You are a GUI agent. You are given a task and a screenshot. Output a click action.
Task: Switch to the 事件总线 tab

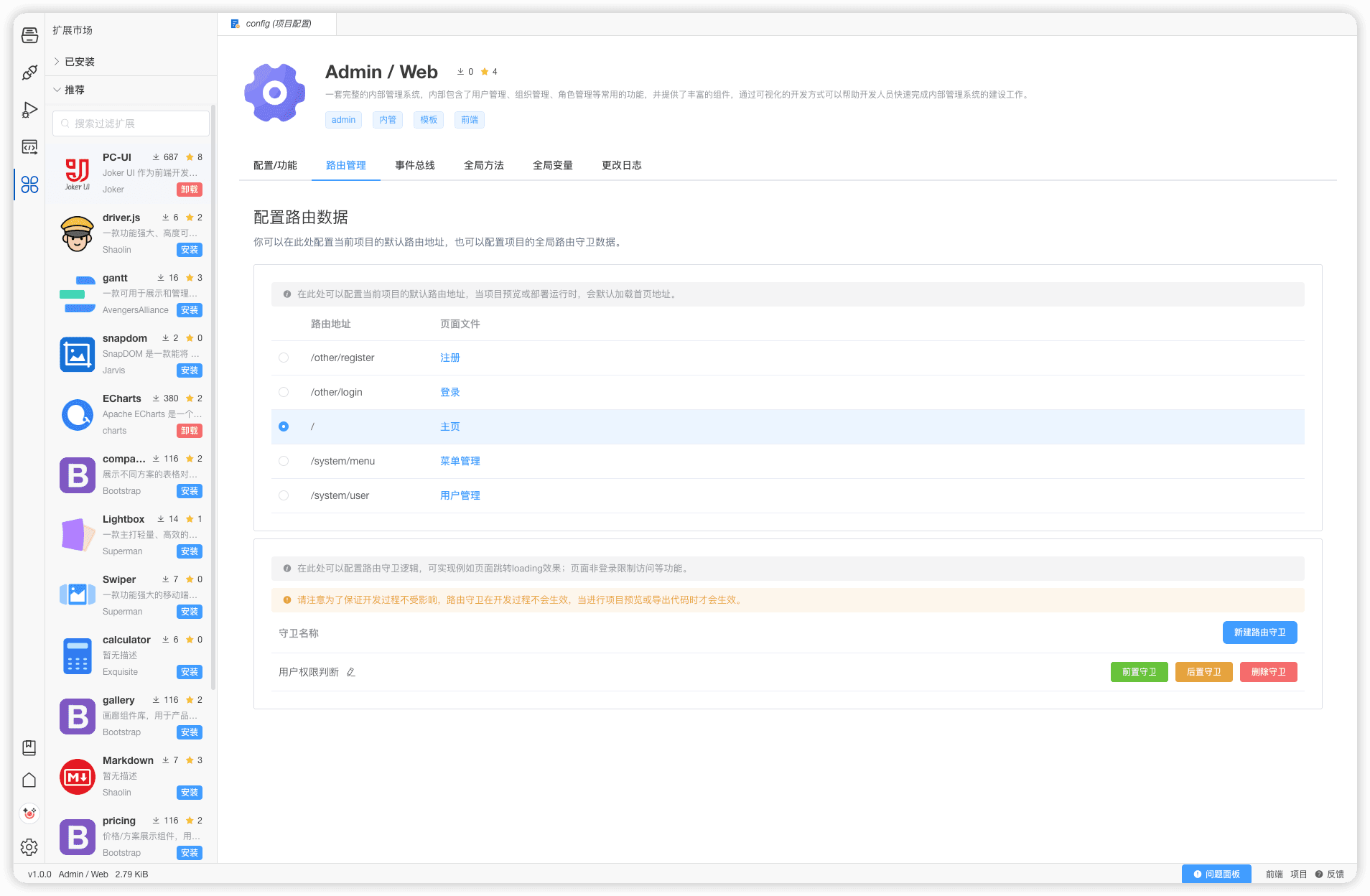click(x=415, y=165)
